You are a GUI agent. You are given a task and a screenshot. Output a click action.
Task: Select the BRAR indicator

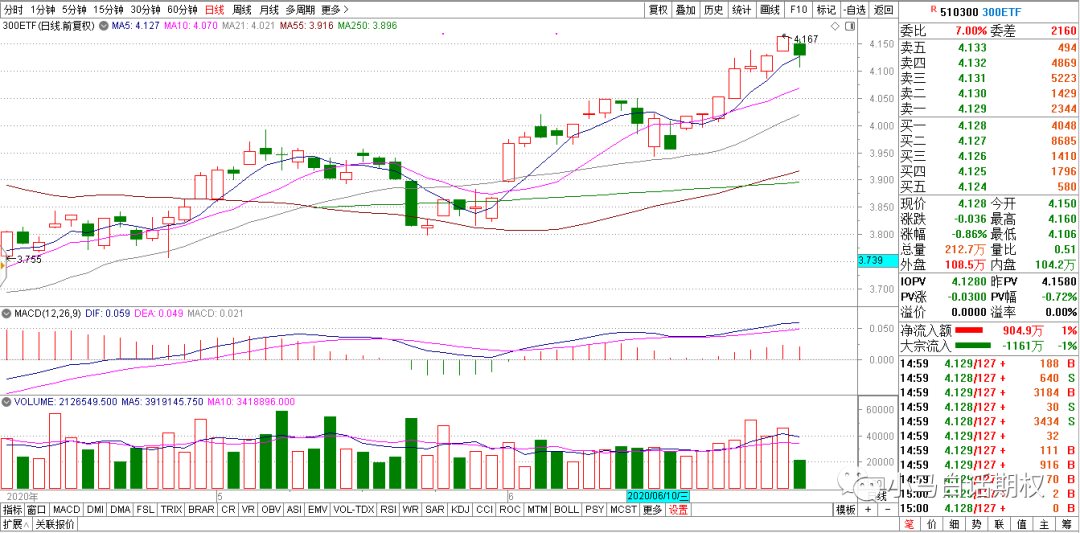point(201,510)
